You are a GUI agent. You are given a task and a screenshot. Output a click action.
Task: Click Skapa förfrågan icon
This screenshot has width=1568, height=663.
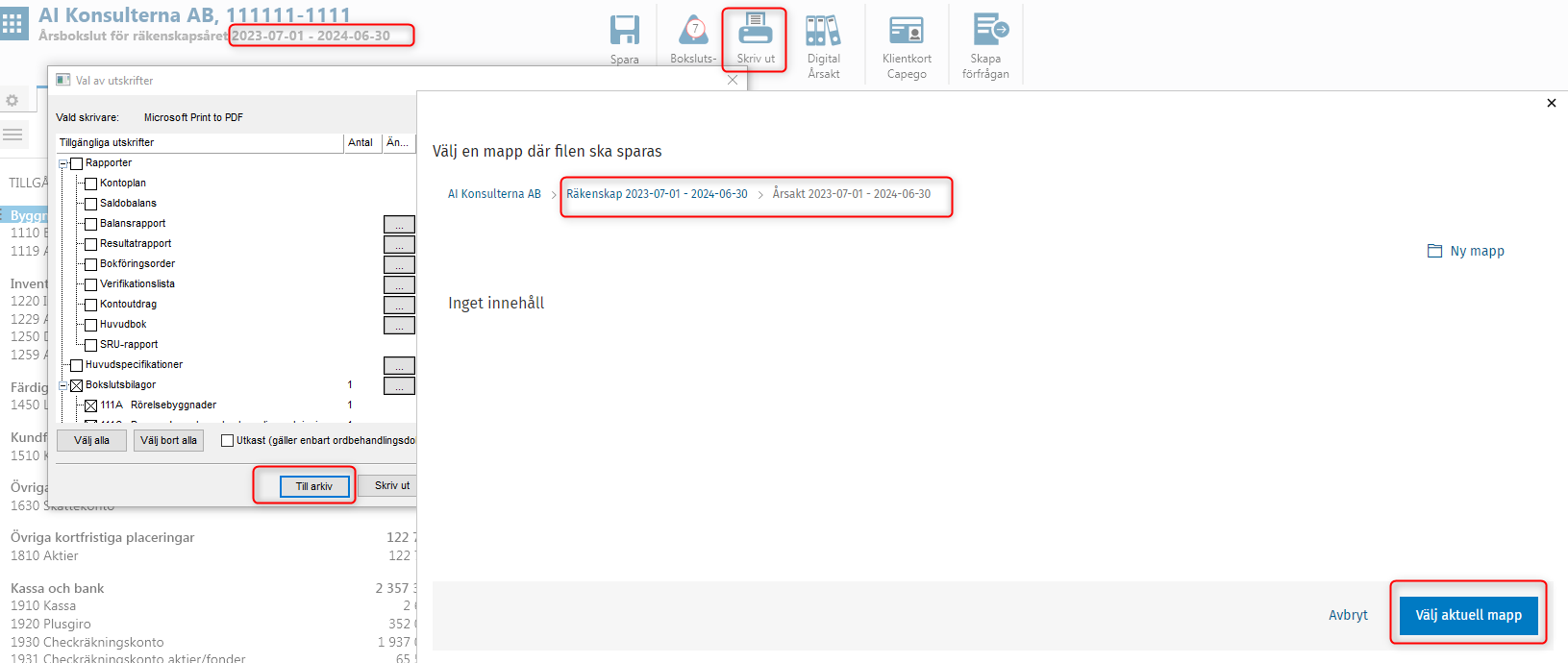990,29
